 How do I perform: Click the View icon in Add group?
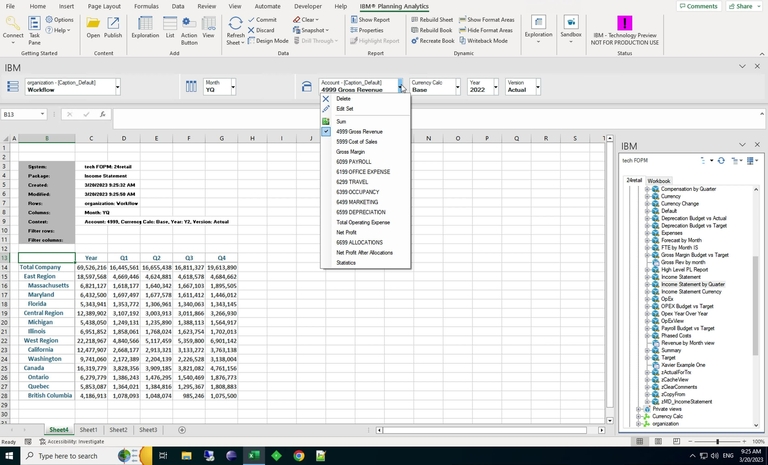coord(209,27)
